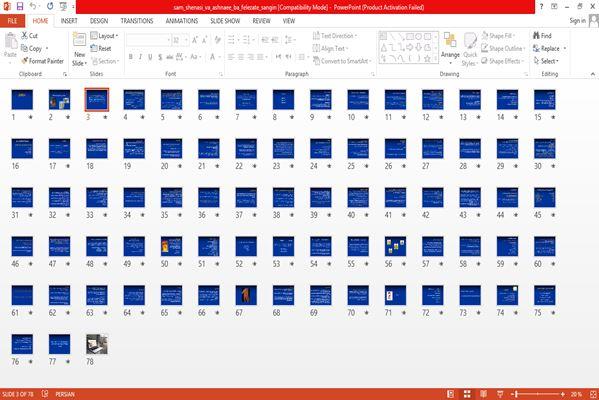Click the Reset slide icon
Viewport: 599px width, 400px height.
click(94, 48)
